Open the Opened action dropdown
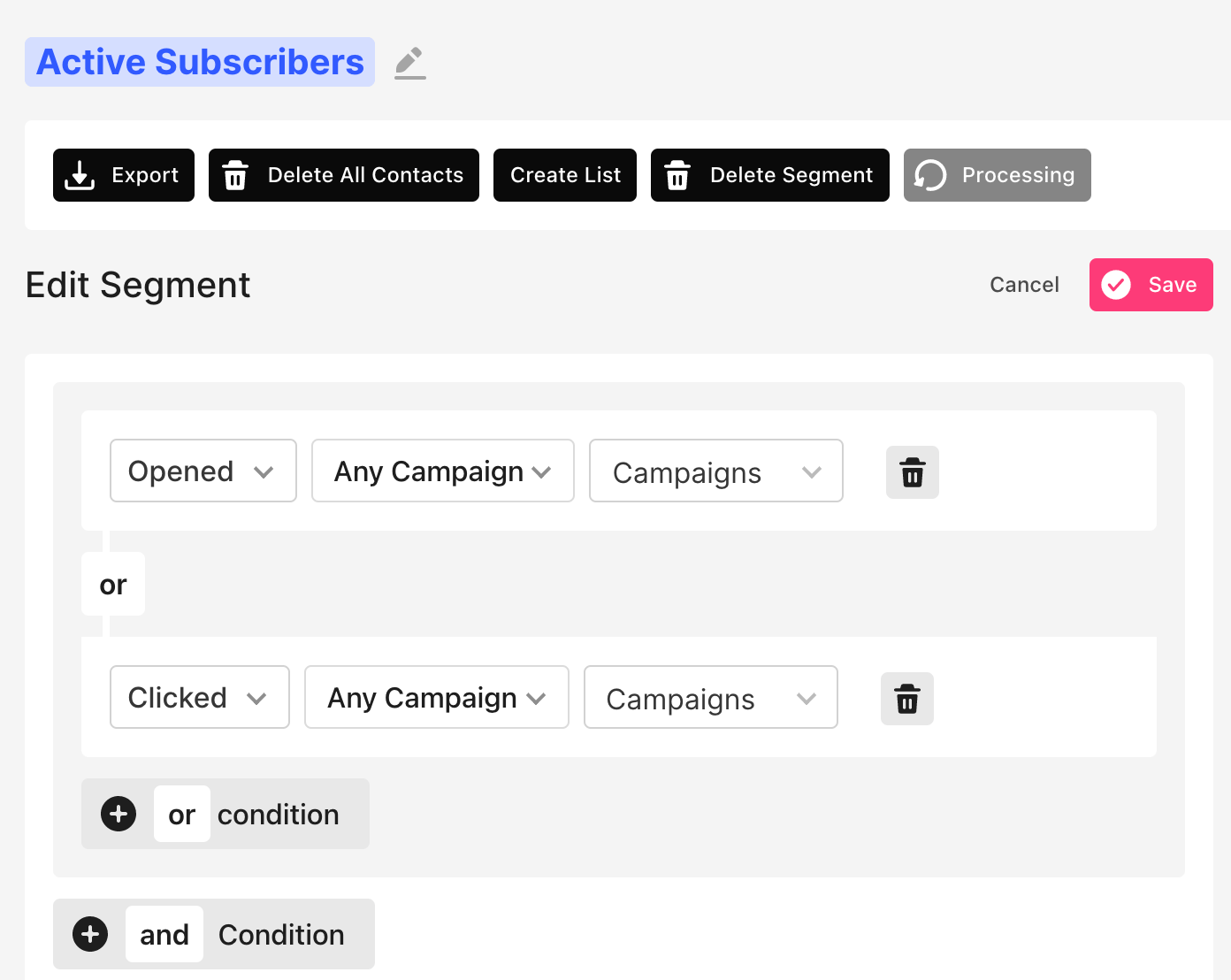This screenshot has width=1231, height=980. coord(203,471)
